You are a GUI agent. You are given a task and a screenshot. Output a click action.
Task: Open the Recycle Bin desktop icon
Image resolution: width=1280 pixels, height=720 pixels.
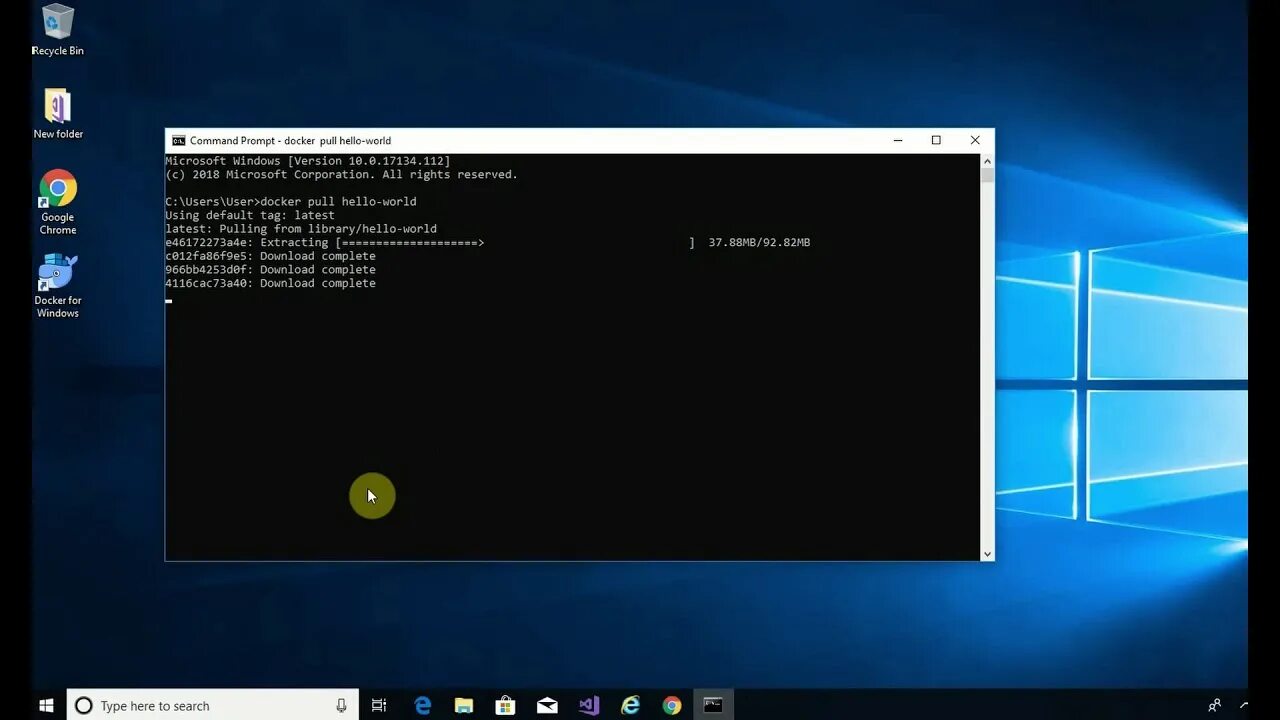click(58, 30)
